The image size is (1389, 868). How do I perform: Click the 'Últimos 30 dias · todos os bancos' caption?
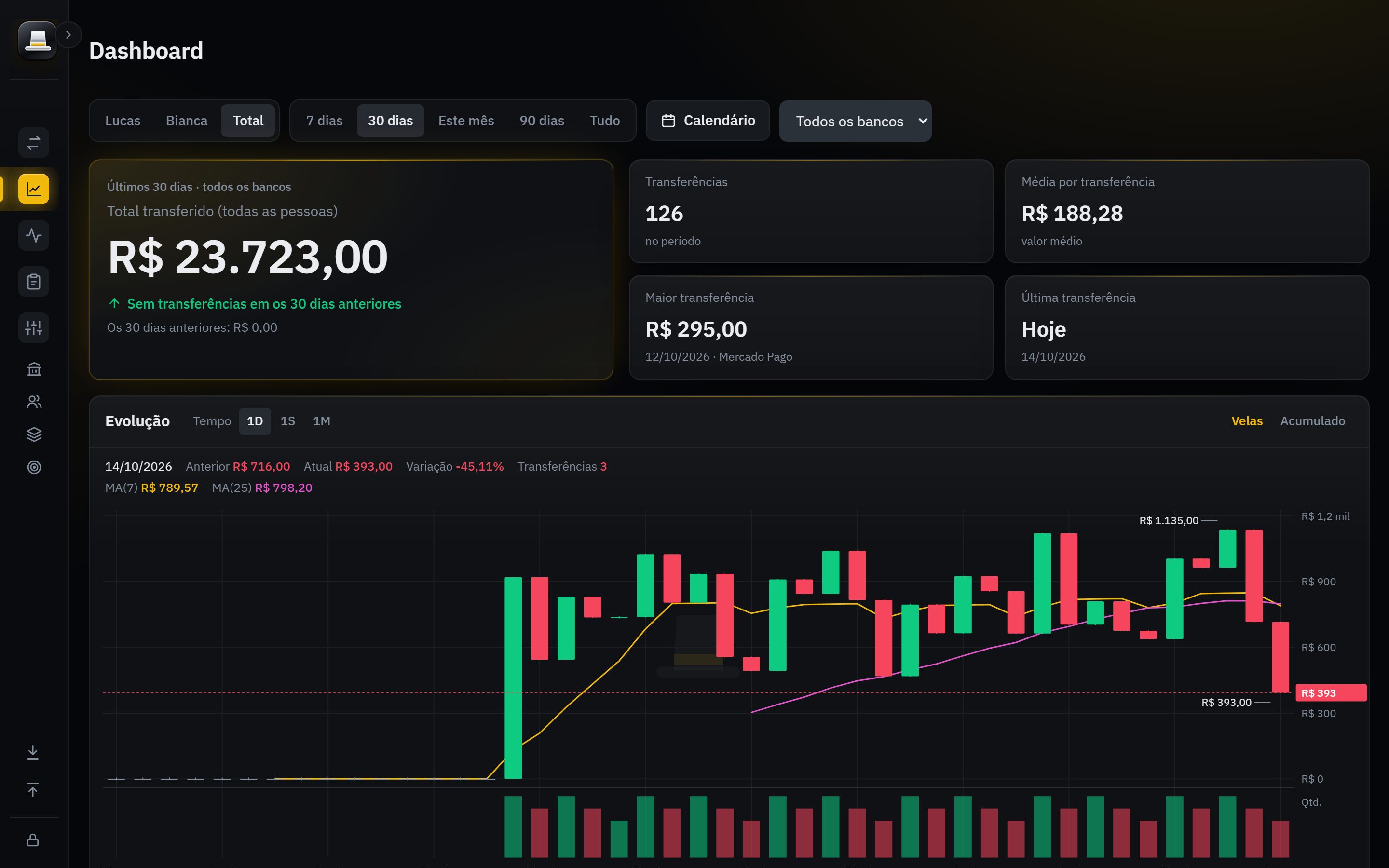click(199, 187)
